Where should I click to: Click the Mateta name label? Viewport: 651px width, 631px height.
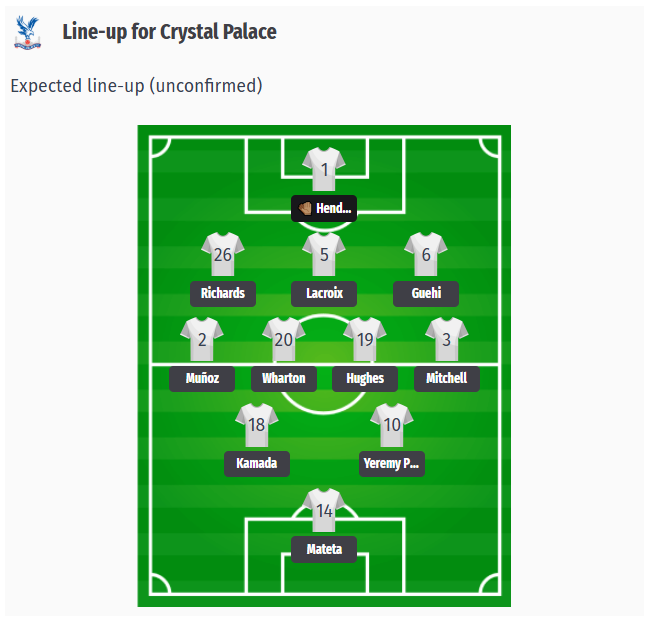(324, 549)
